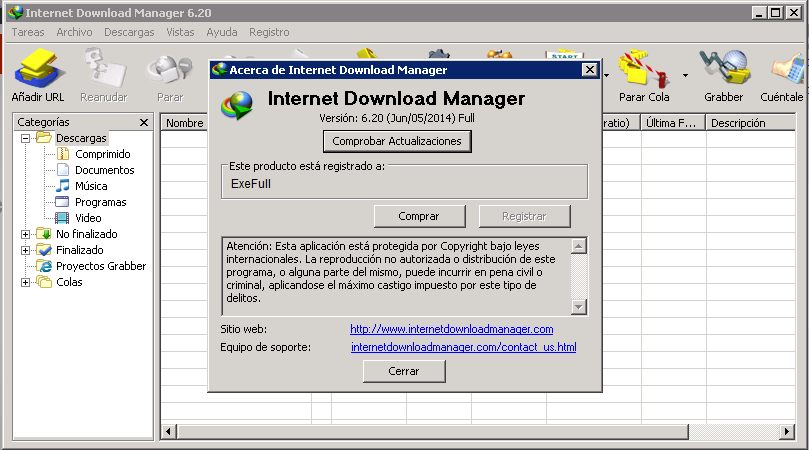Open the Archivo menu
The height and width of the screenshot is (450, 809).
pos(74,32)
